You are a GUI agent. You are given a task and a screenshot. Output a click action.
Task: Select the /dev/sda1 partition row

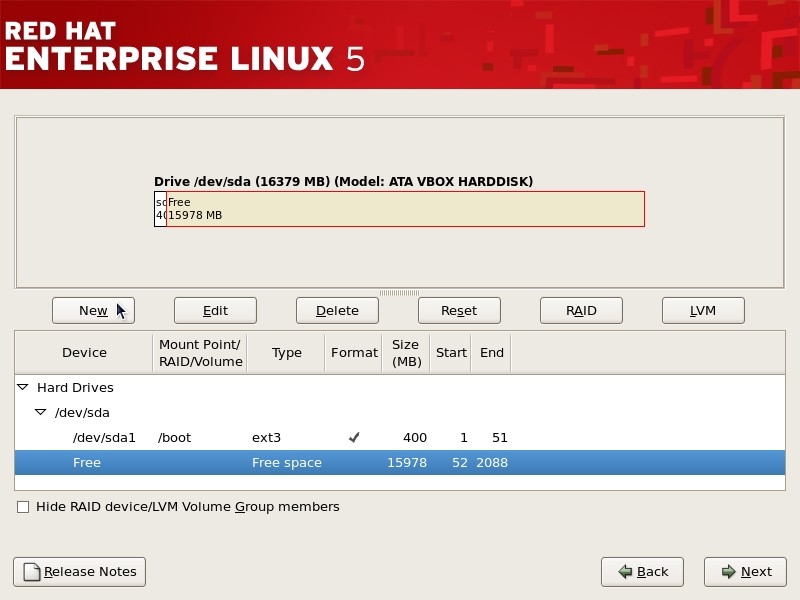[400, 437]
